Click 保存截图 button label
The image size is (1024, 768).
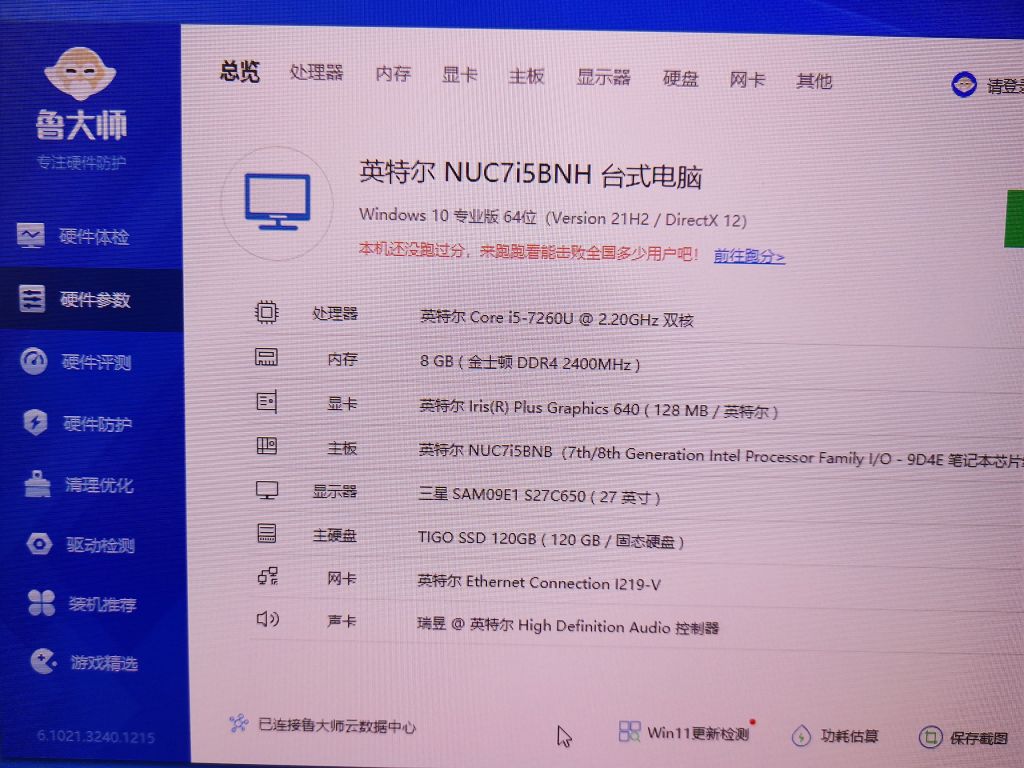point(979,738)
